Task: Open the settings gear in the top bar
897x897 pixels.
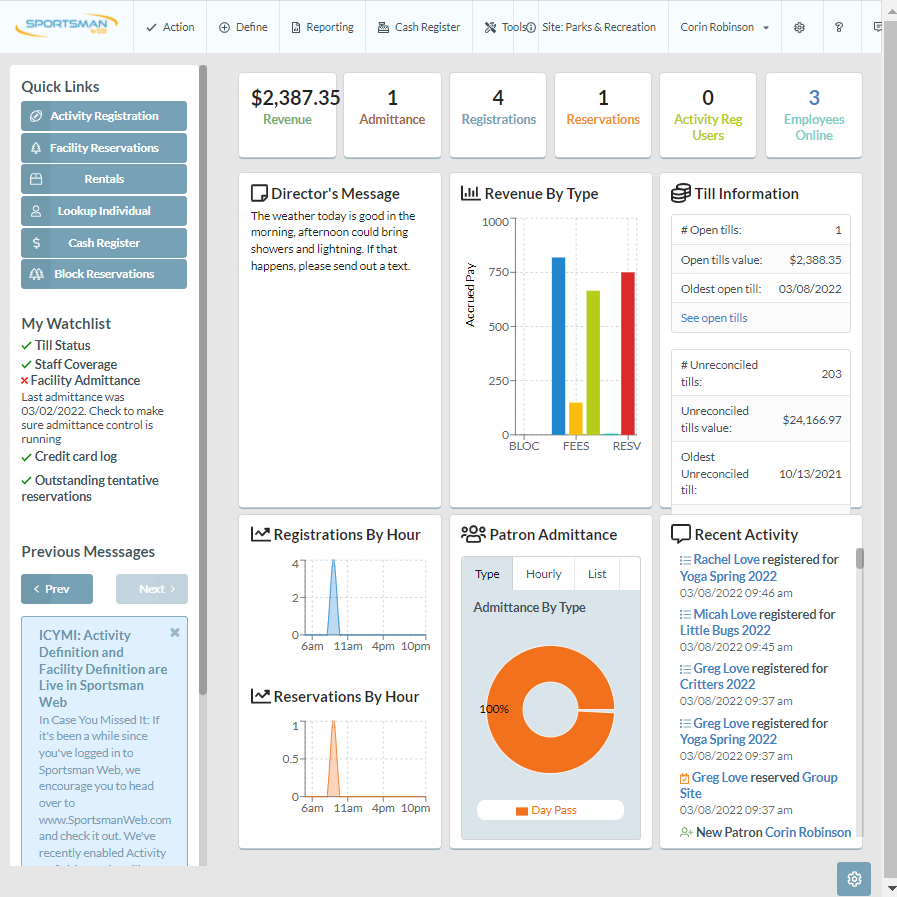Action: (800, 27)
